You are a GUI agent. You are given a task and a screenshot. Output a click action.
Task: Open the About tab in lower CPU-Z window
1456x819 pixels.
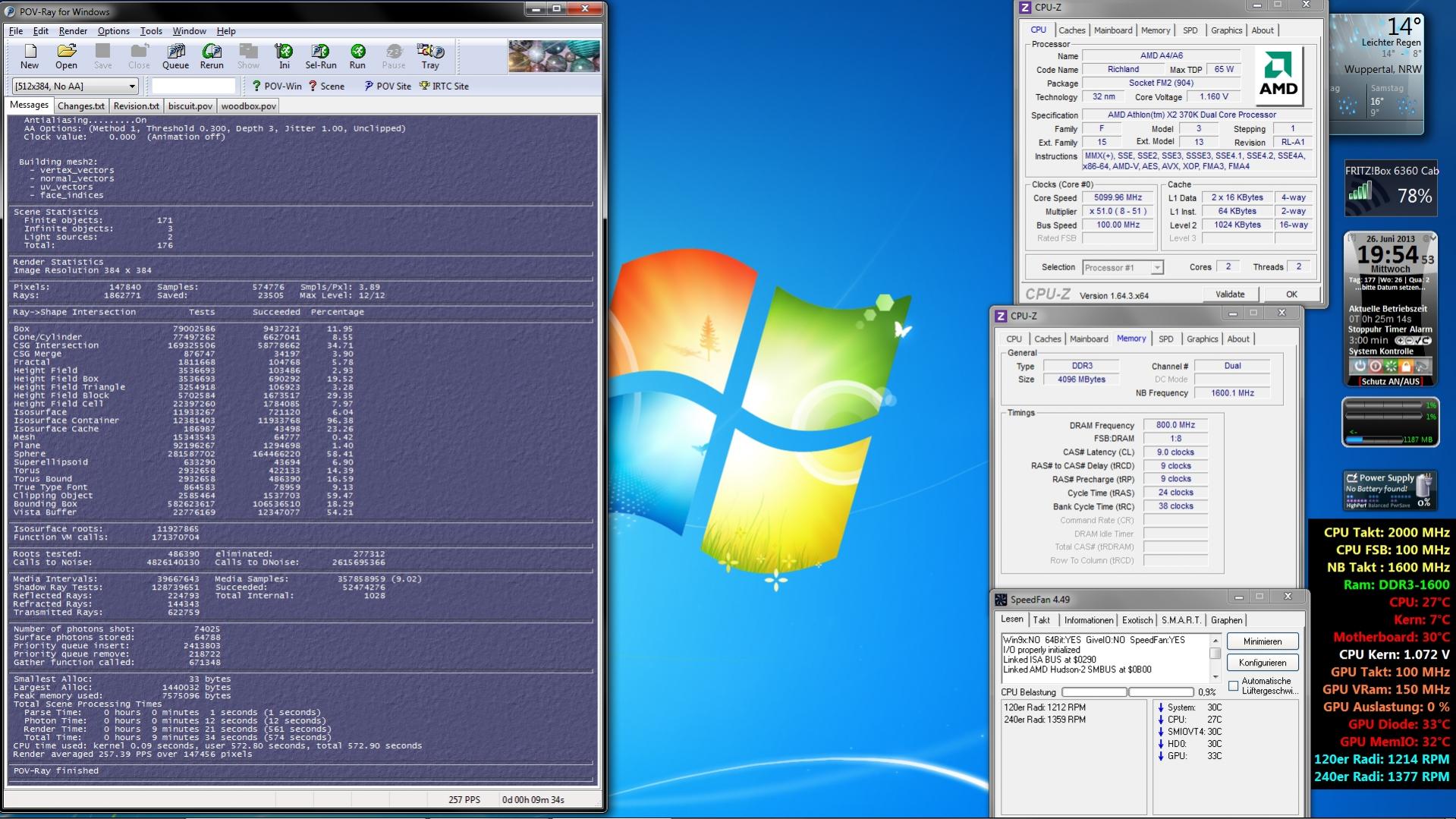(1238, 339)
